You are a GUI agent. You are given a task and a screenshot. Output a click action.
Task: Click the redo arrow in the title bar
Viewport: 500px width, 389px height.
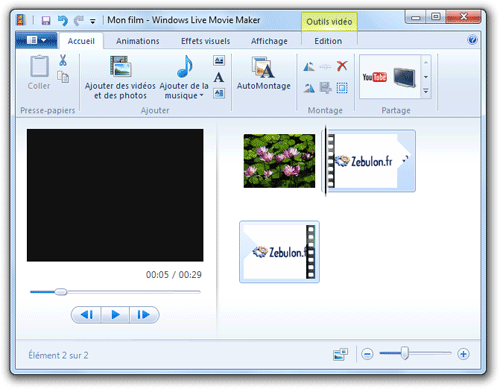pos(79,21)
